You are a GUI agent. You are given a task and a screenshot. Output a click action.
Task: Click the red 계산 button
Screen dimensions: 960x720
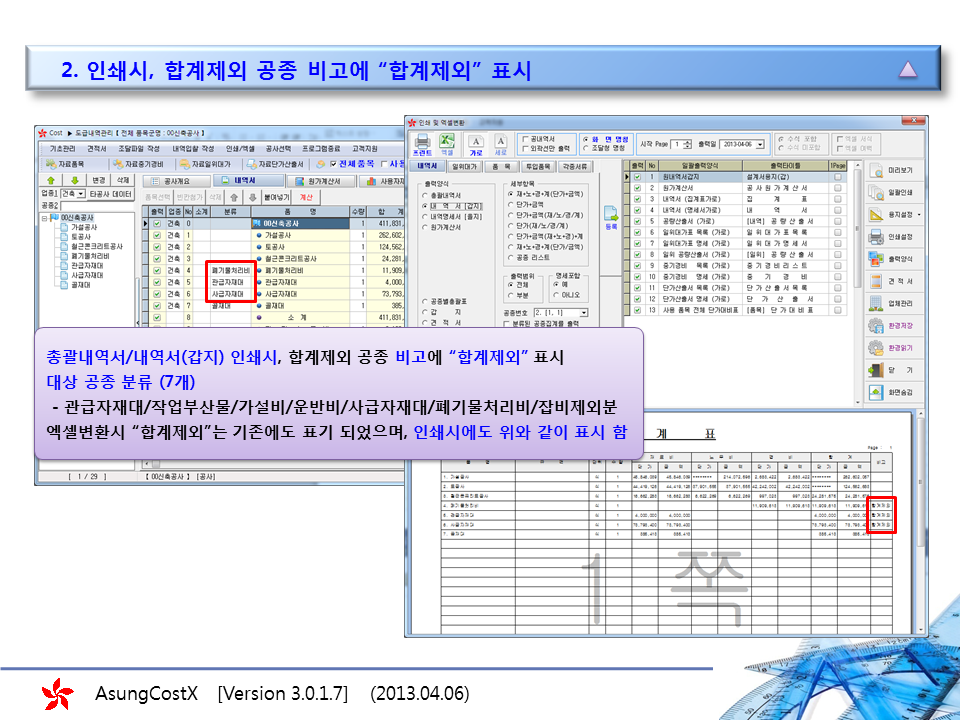[x=306, y=197]
